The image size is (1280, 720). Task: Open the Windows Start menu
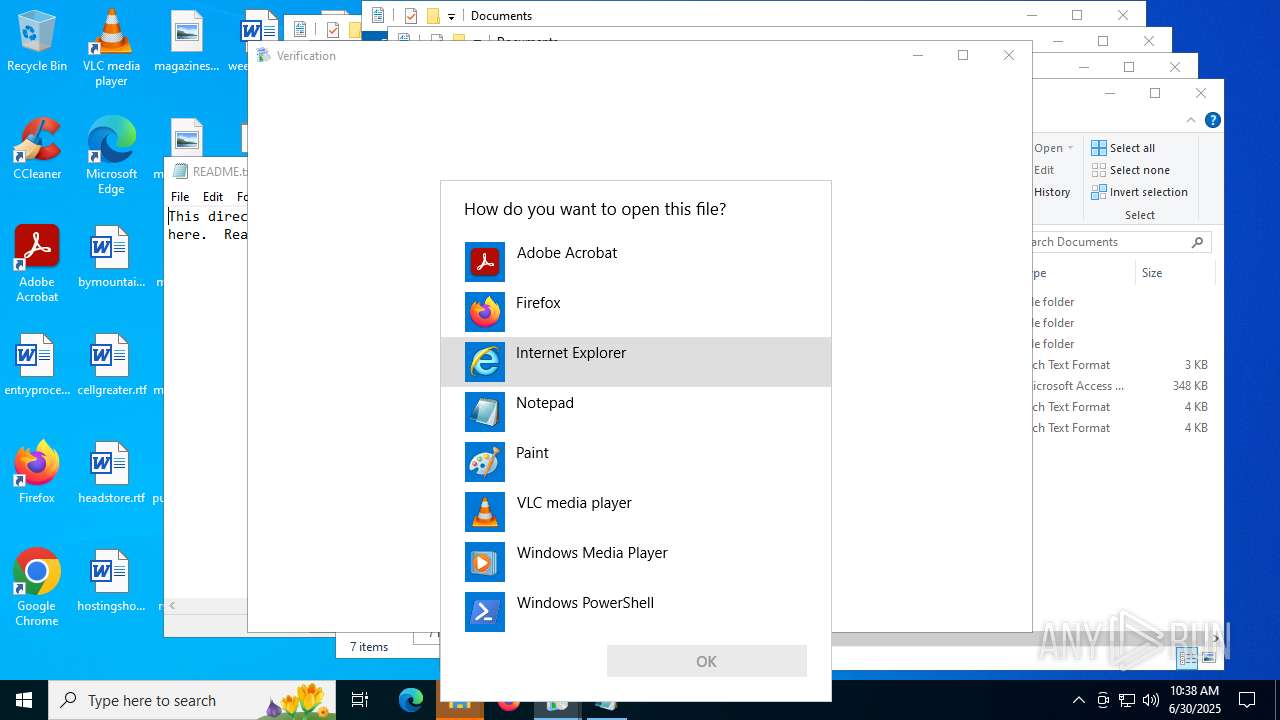pyautogui.click(x=24, y=700)
